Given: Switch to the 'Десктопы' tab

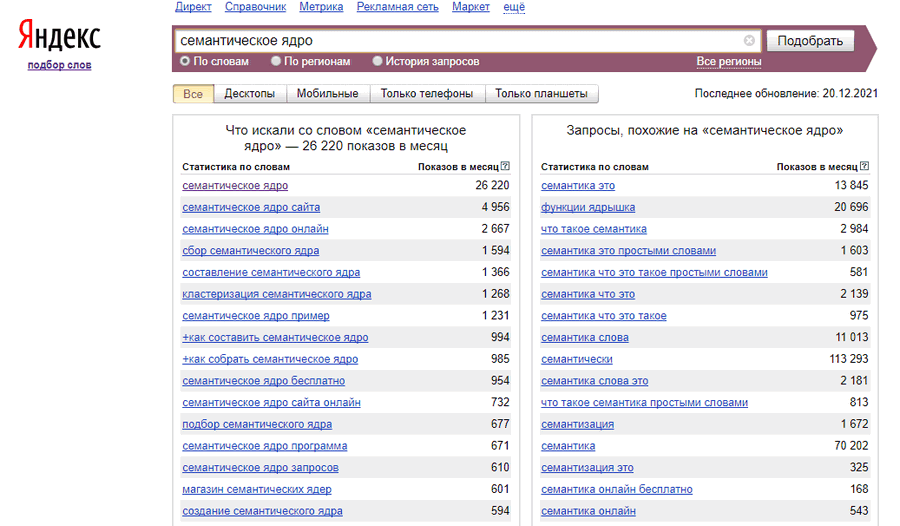Looking at the screenshot, I should [249, 94].
